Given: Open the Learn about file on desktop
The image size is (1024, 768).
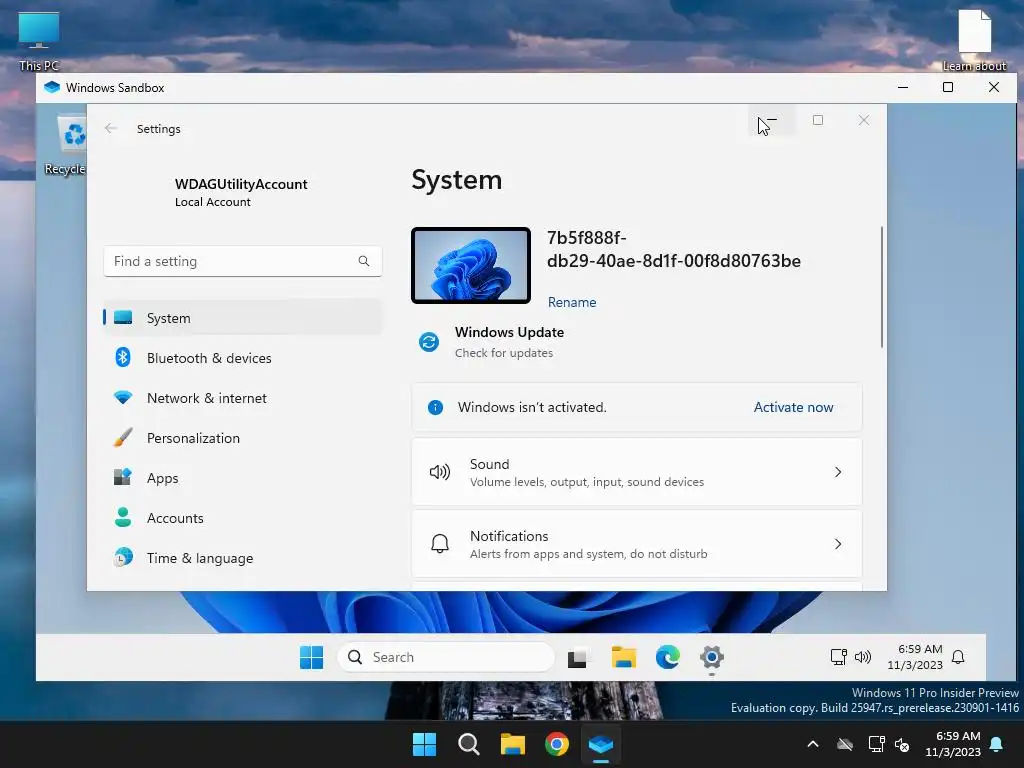Looking at the screenshot, I should pos(974,40).
